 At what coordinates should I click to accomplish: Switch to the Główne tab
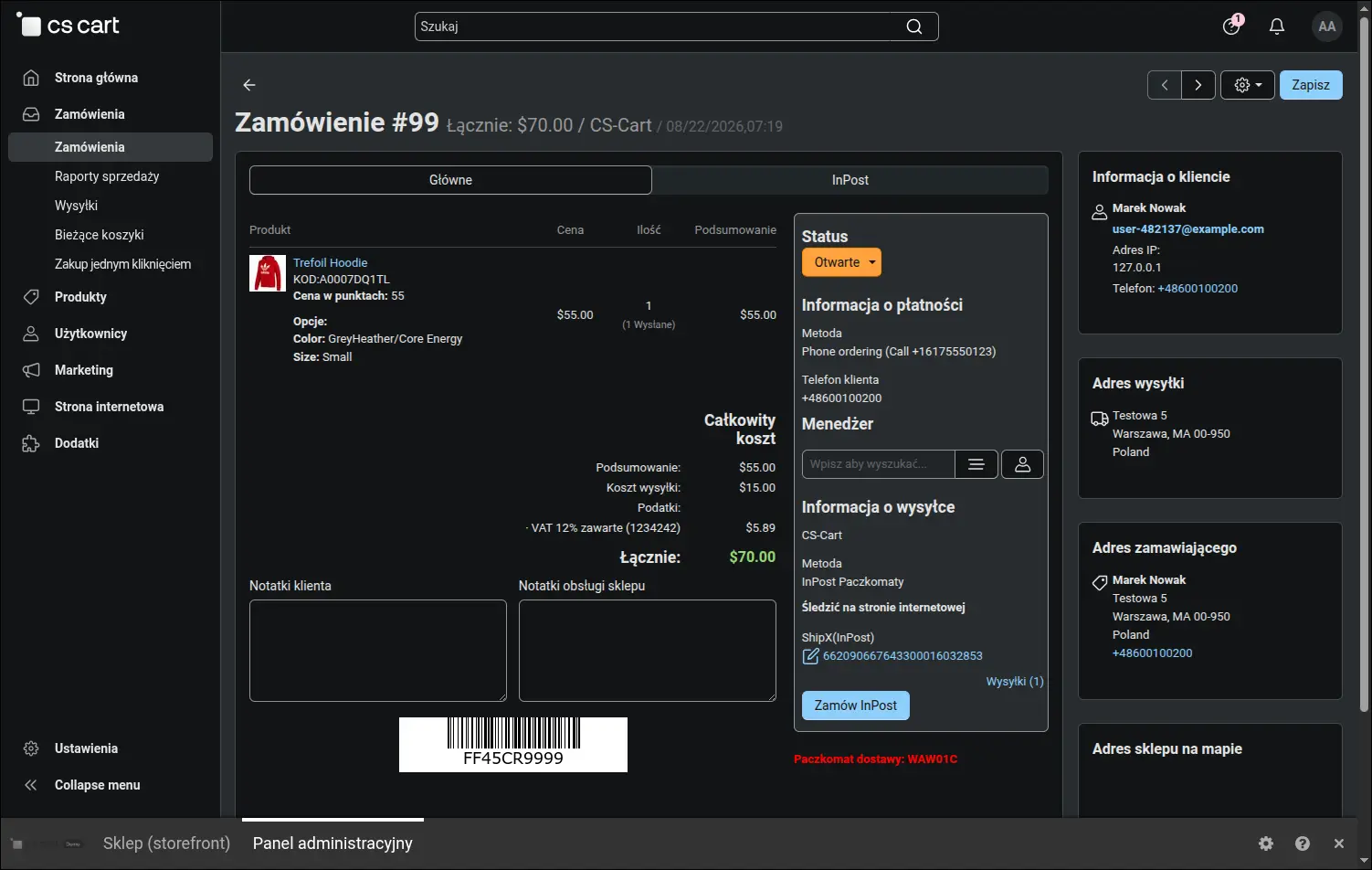(x=450, y=180)
